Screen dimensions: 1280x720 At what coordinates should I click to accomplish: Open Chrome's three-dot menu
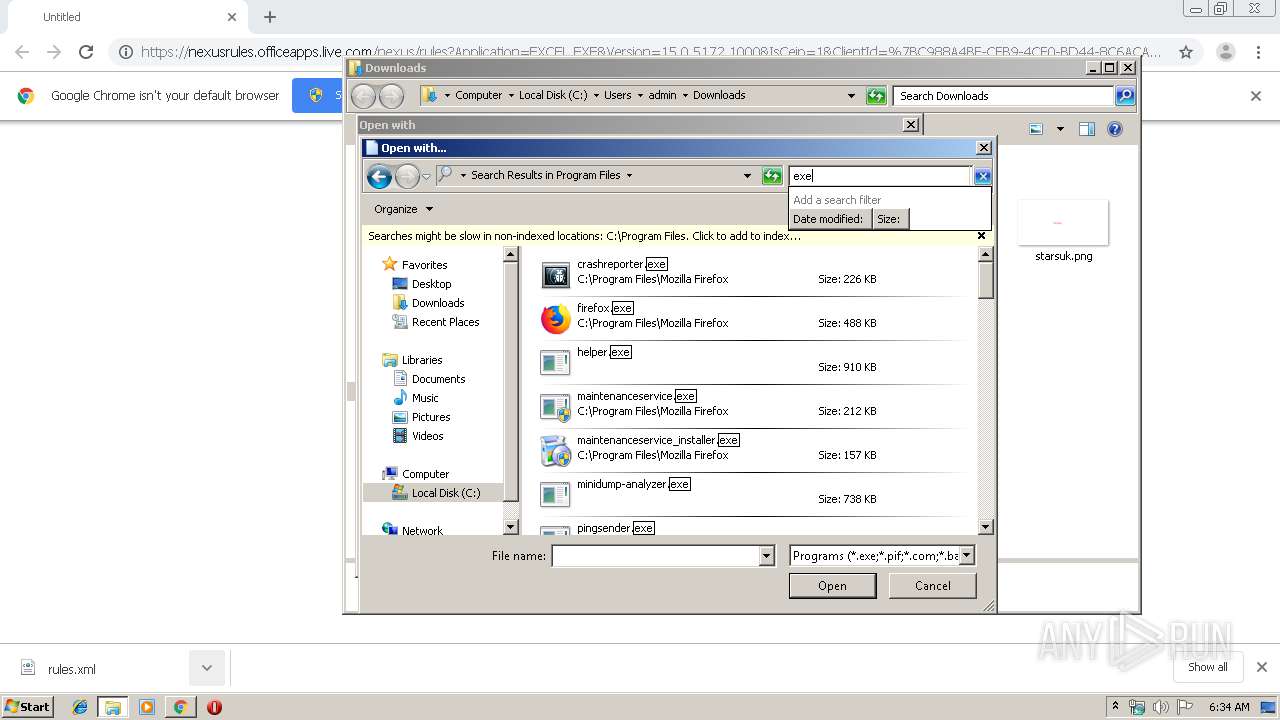(x=1256, y=52)
